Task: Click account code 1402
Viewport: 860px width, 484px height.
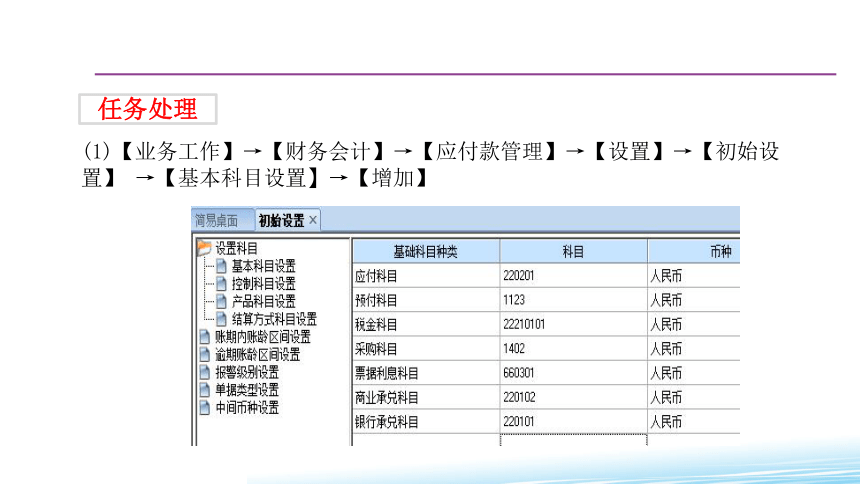Action: pos(514,348)
